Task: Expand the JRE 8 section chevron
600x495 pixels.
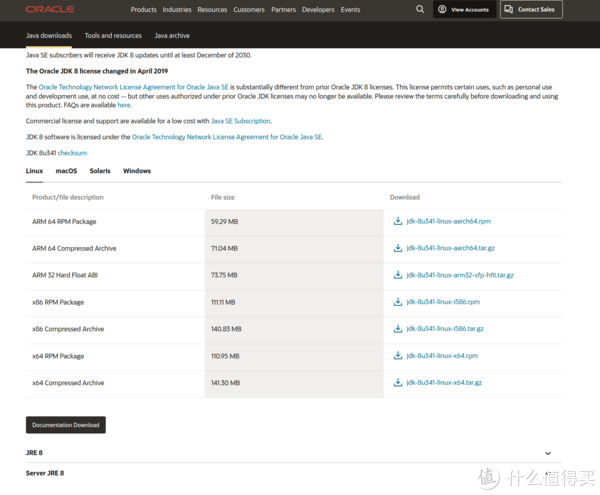Action: [548, 453]
